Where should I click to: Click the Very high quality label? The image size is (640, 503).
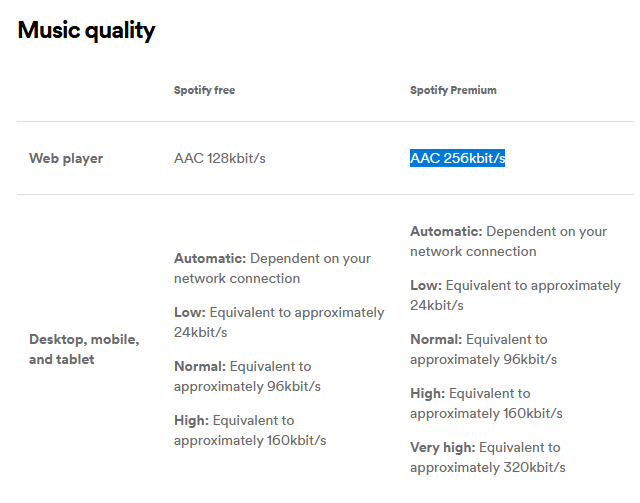[442, 447]
